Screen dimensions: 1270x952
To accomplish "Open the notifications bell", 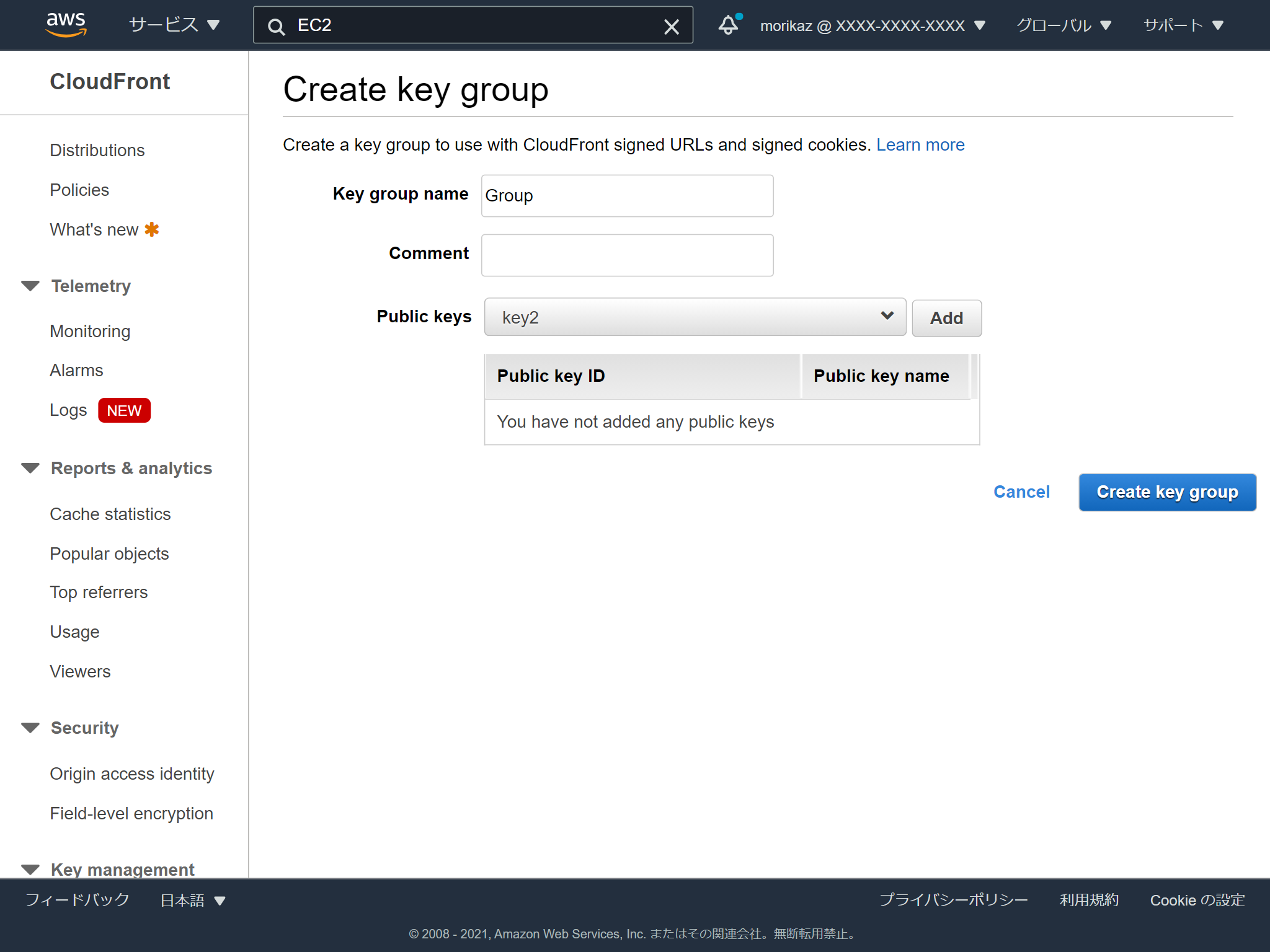I will point(728,25).
